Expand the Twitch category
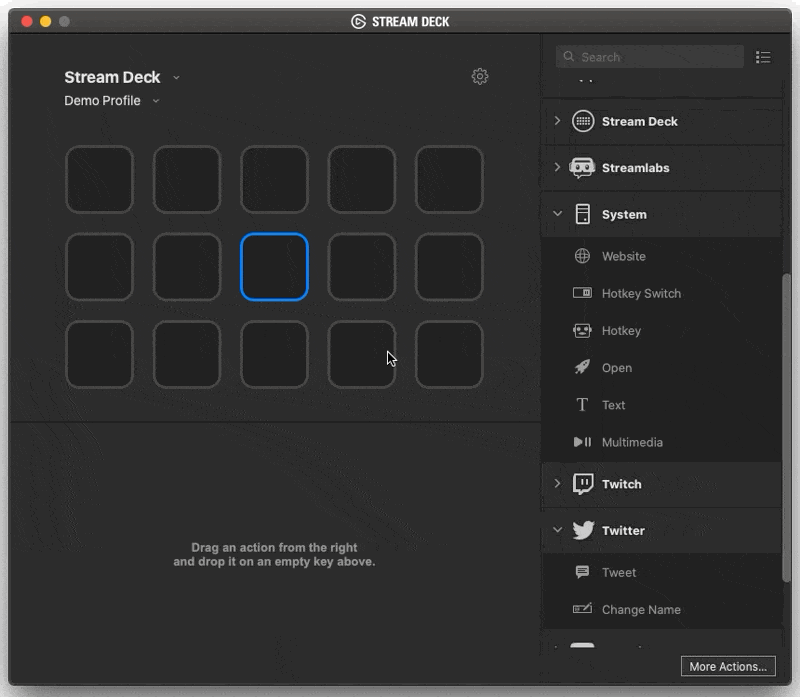The image size is (800, 697). click(x=557, y=484)
